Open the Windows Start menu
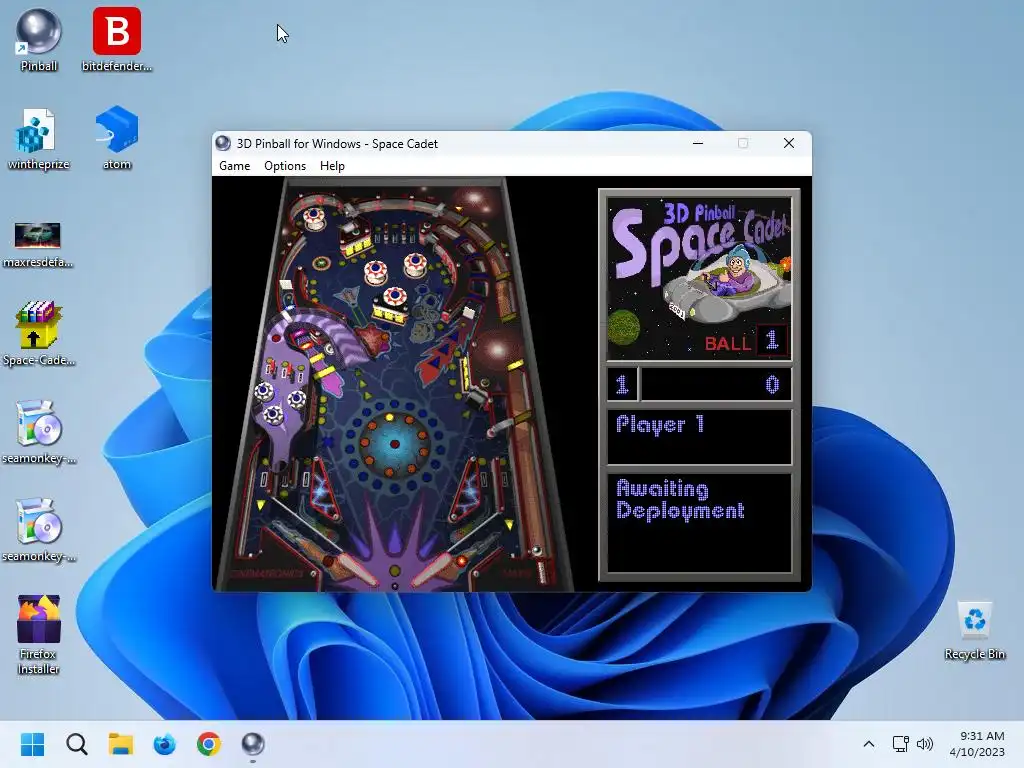The height and width of the screenshot is (768, 1024). click(x=32, y=744)
